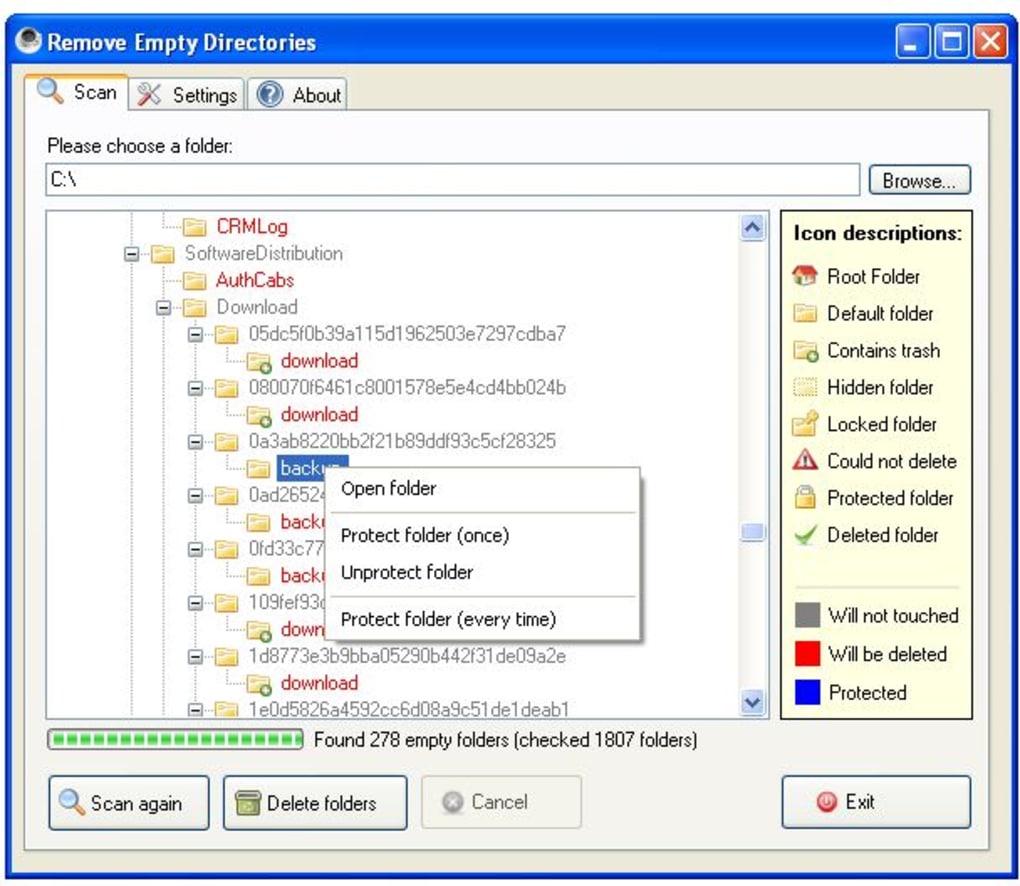Screen dimensions: 1020x886
Task: Choose Unprotect folder in context menu
Action: point(407,573)
